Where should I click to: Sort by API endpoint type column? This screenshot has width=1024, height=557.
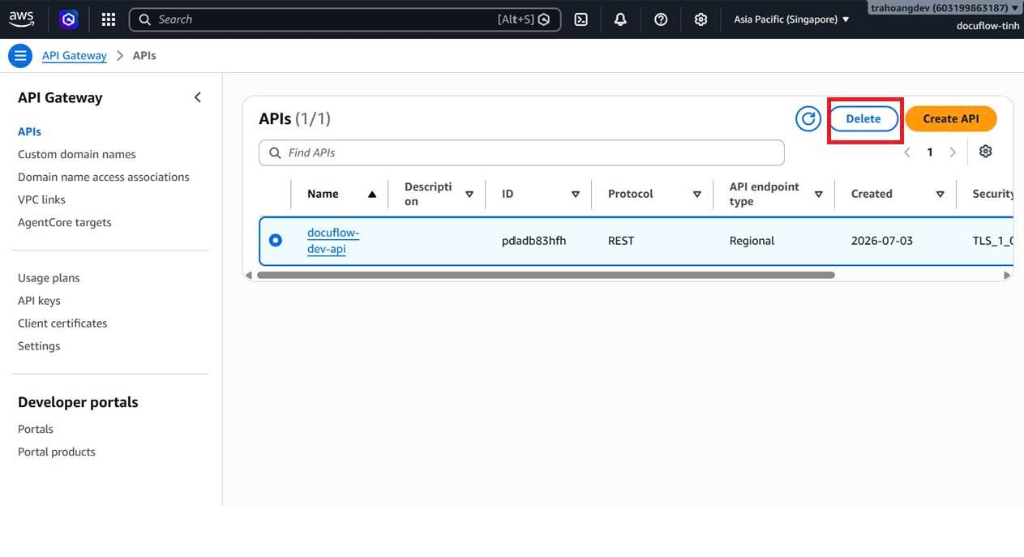click(818, 194)
